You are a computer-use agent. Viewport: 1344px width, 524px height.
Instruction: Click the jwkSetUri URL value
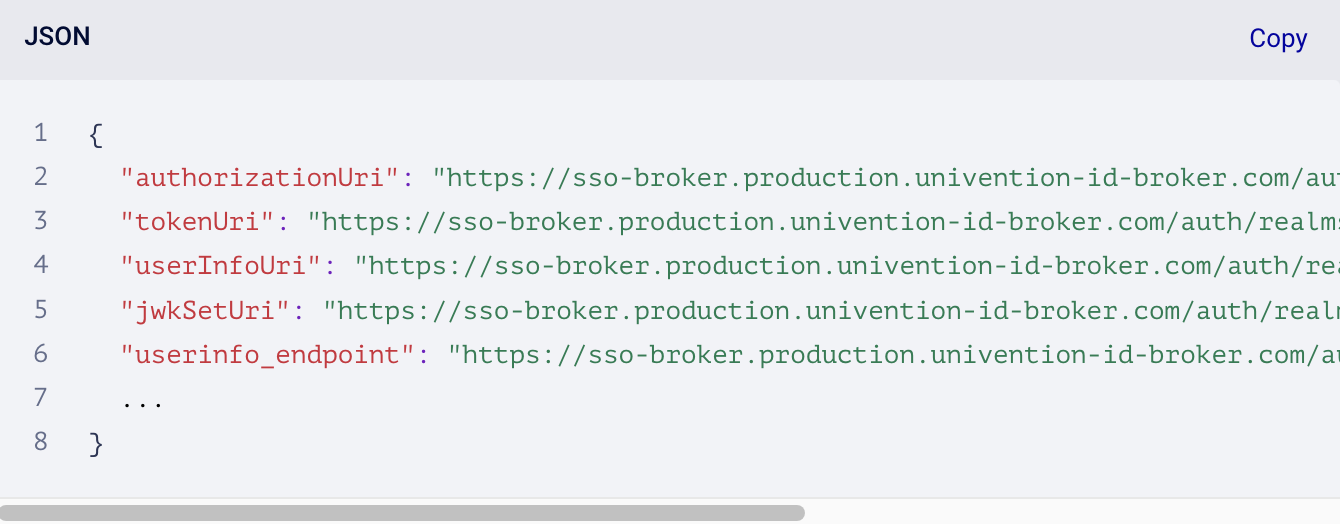click(830, 310)
